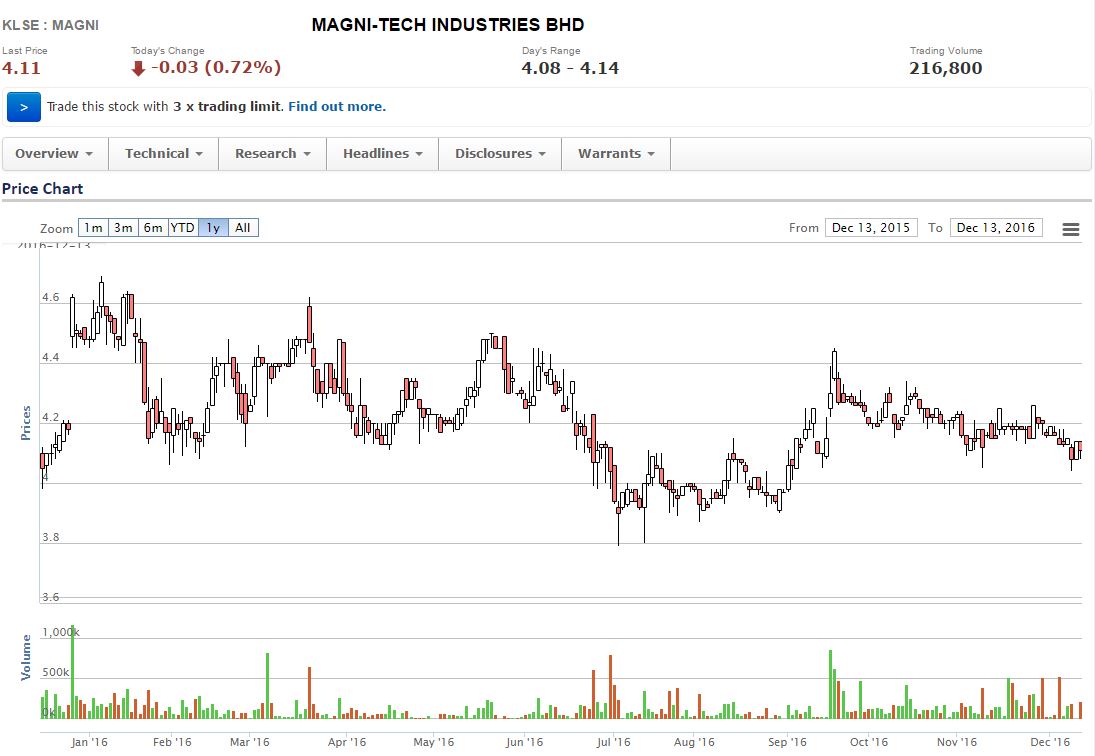Click the 1,000k volume axis label

tap(61, 632)
